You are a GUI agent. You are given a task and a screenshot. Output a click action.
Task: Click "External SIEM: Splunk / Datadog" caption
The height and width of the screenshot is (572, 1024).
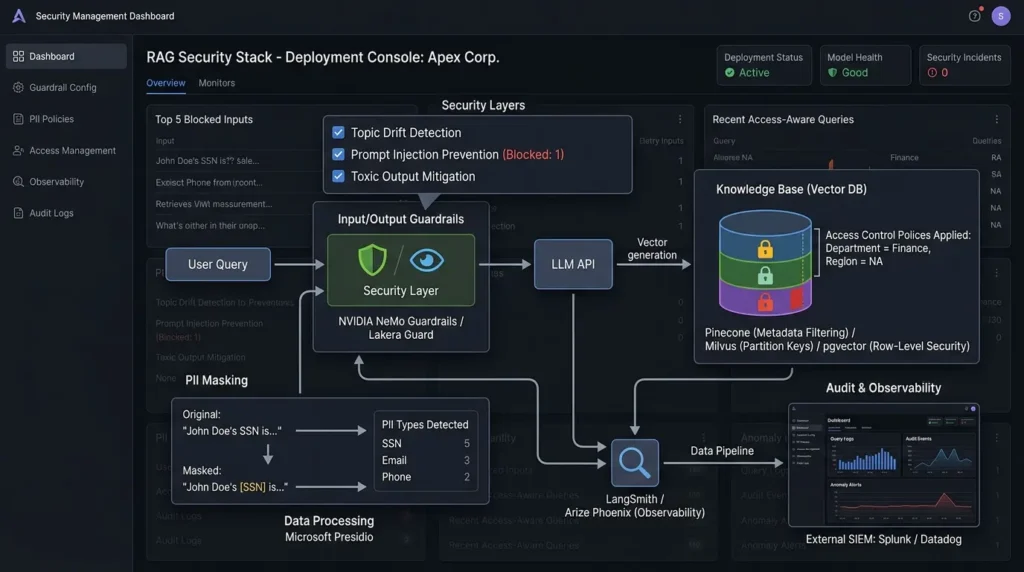pos(884,539)
